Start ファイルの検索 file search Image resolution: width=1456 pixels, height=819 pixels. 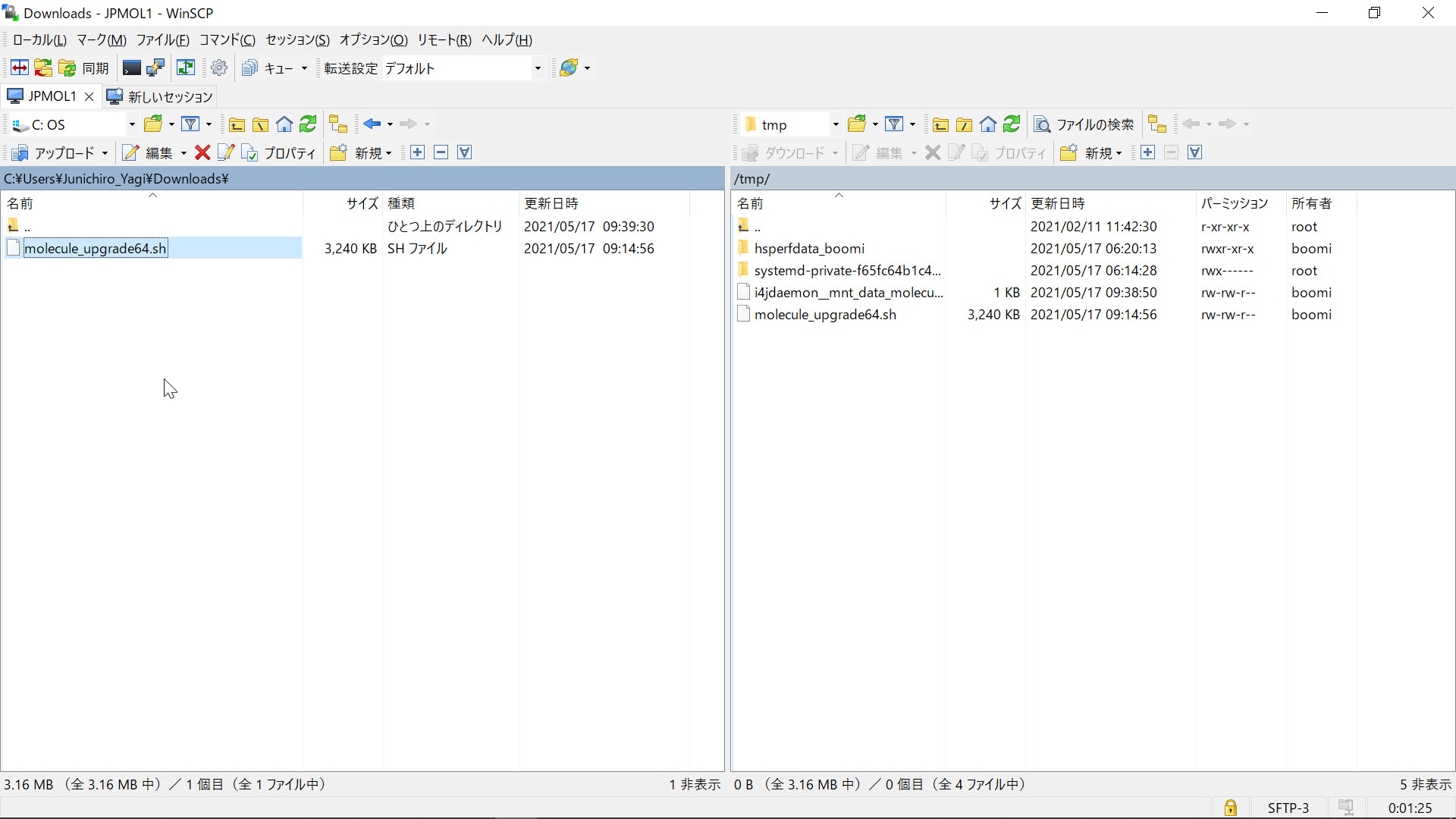(x=1084, y=124)
